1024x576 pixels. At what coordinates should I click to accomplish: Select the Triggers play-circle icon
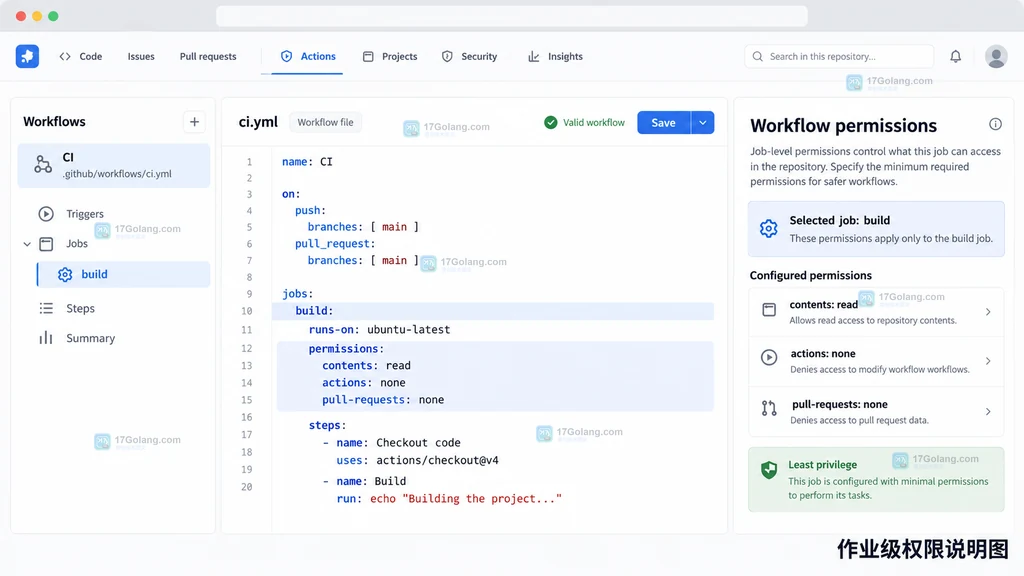pyautogui.click(x=46, y=214)
